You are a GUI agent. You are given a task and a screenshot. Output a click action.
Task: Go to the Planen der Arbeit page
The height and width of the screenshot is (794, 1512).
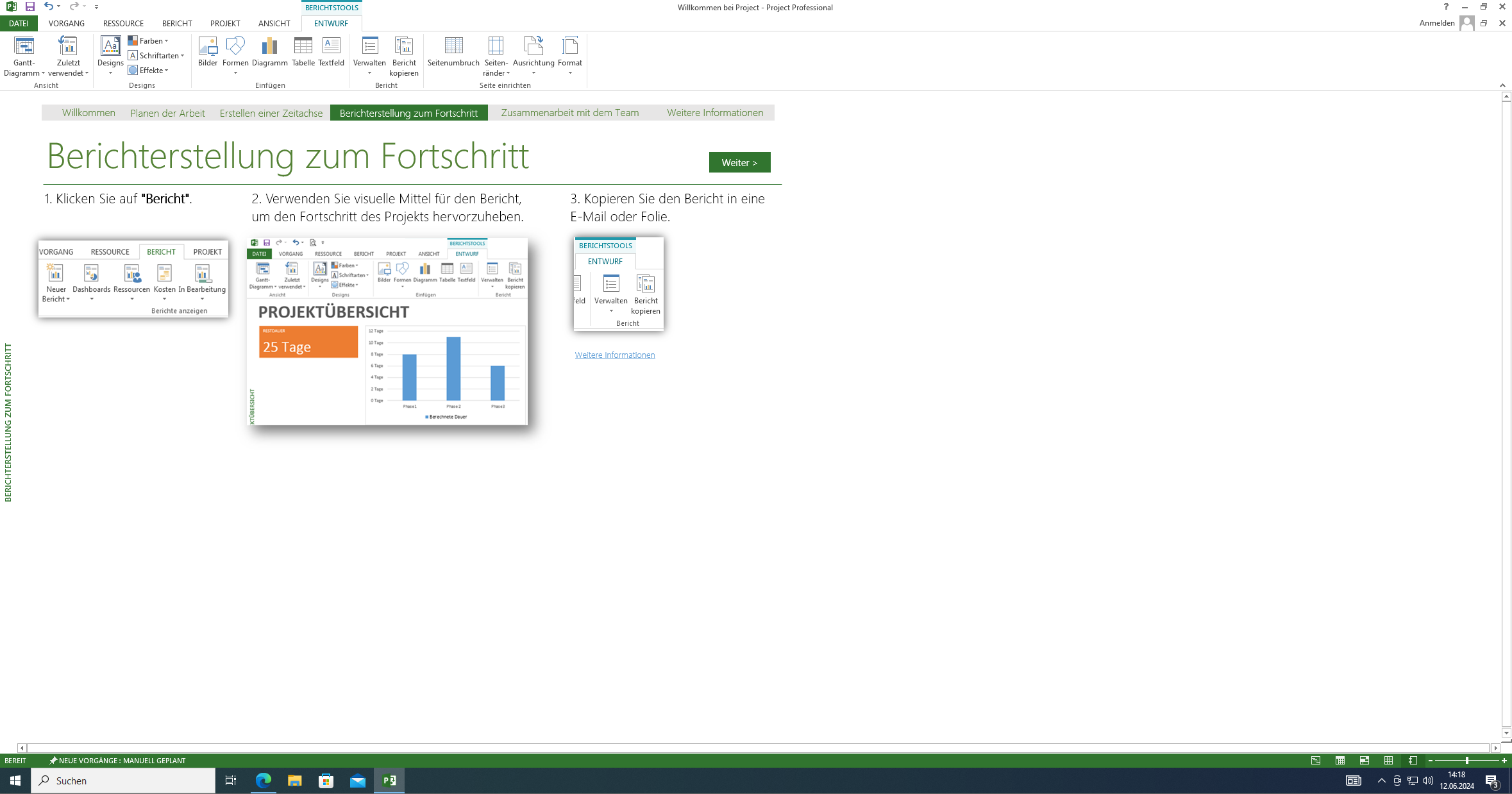click(167, 113)
